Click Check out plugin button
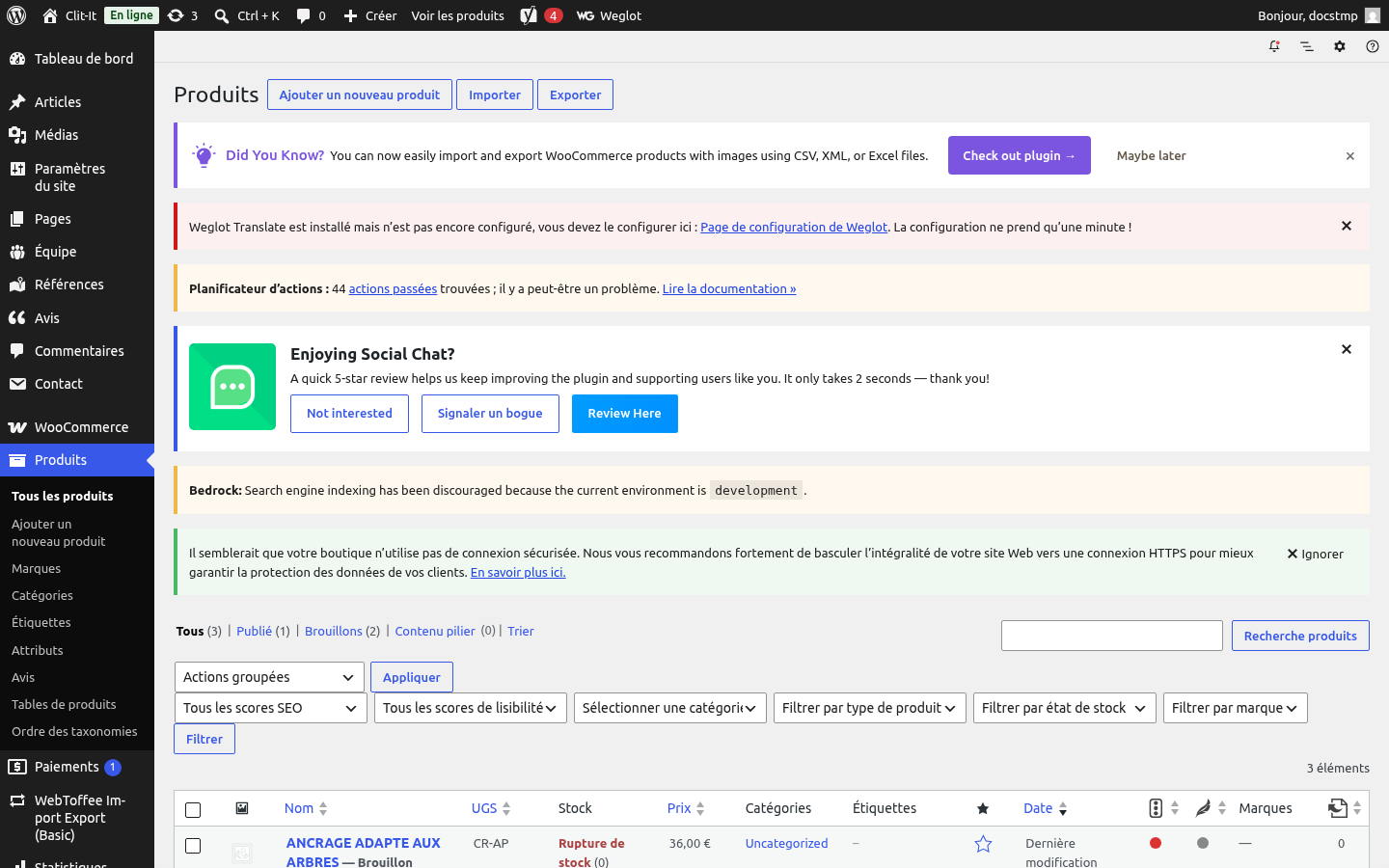1389x868 pixels. pos(1020,155)
